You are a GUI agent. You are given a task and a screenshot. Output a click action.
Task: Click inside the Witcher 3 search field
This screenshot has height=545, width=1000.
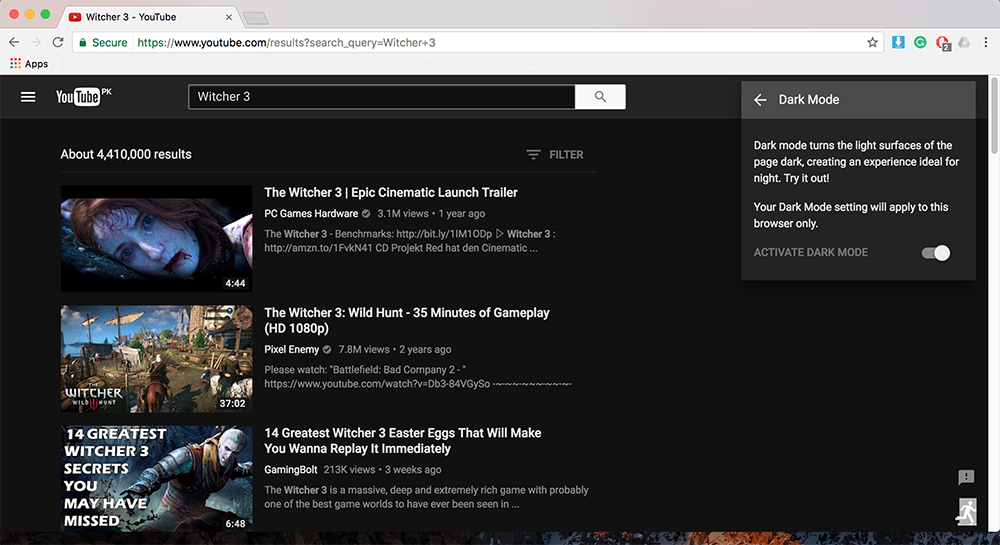[x=381, y=96]
